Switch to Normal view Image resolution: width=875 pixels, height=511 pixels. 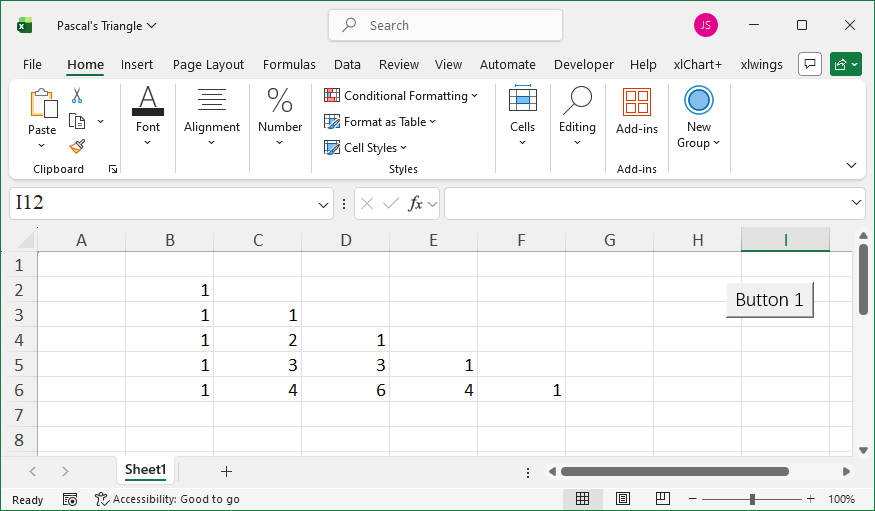click(x=582, y=499)
